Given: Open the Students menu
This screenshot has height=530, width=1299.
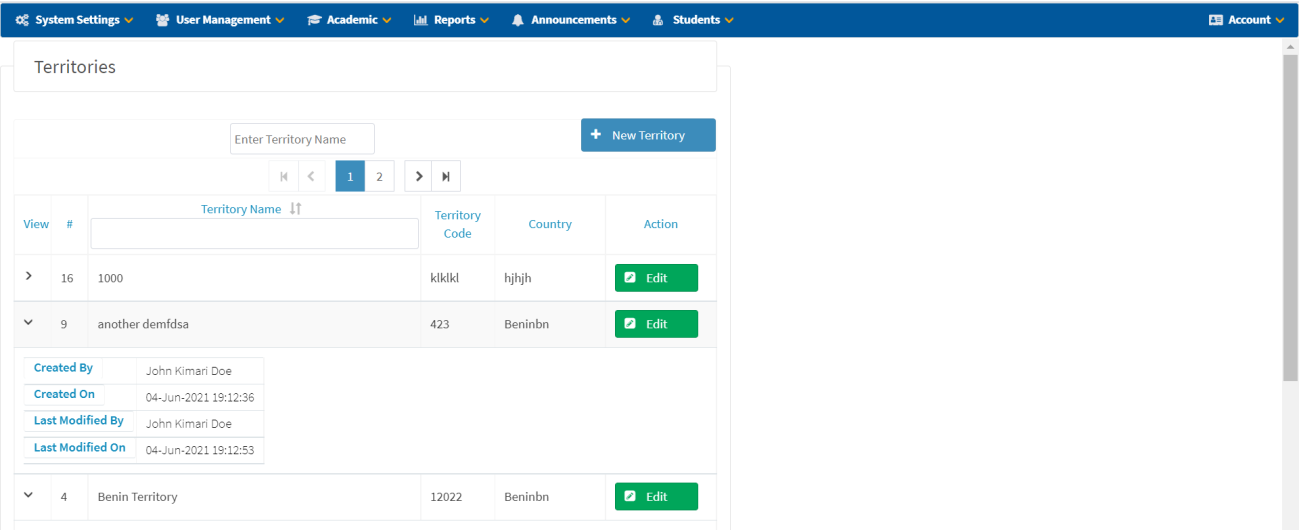Looking at the screenshot, I should [693, 20].
